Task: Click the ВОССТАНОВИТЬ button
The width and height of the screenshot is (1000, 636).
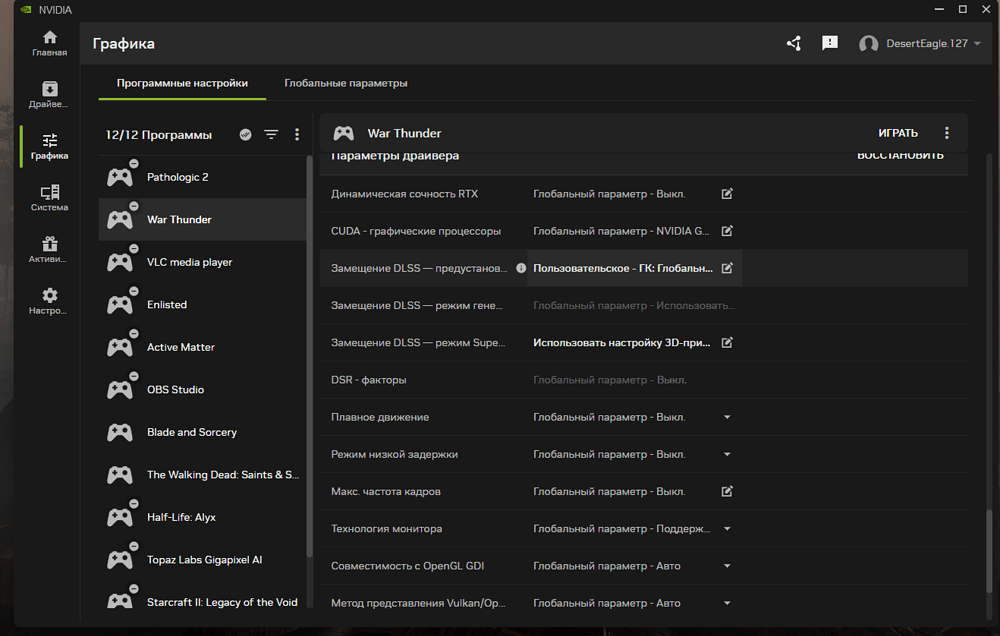Action: (900, 156)
